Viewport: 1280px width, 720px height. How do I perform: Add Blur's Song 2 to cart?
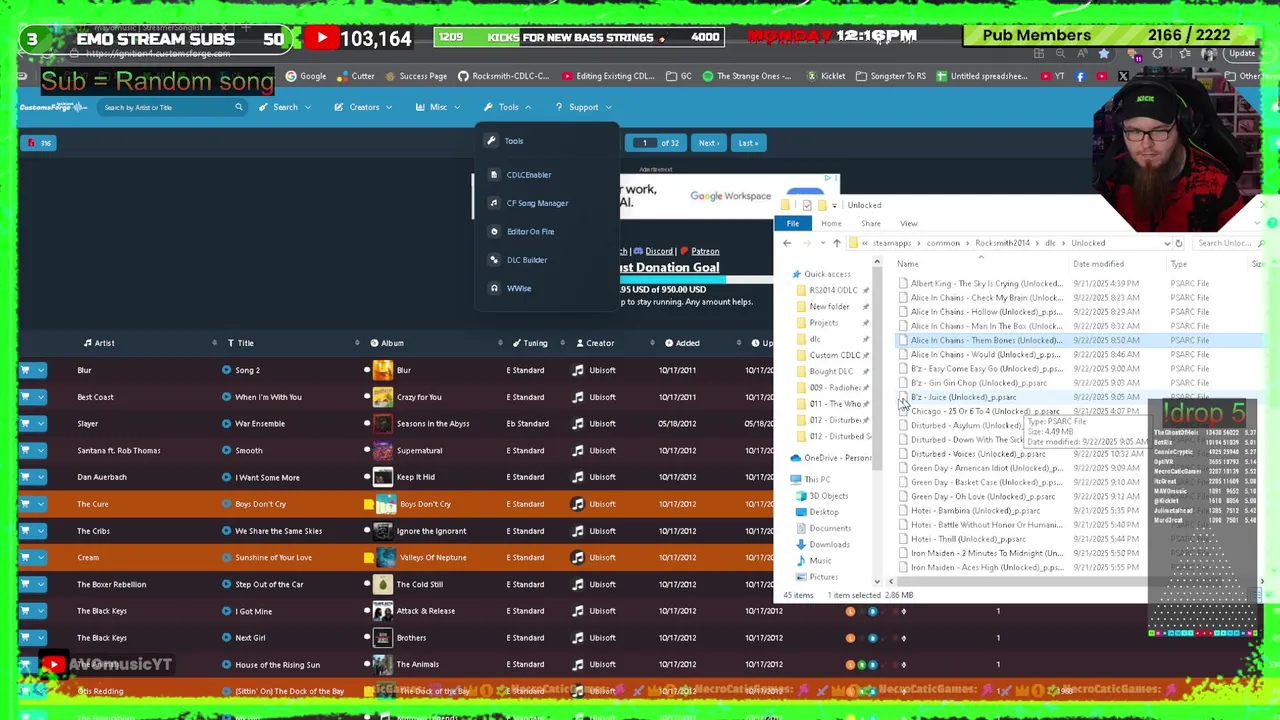point(25,370)
